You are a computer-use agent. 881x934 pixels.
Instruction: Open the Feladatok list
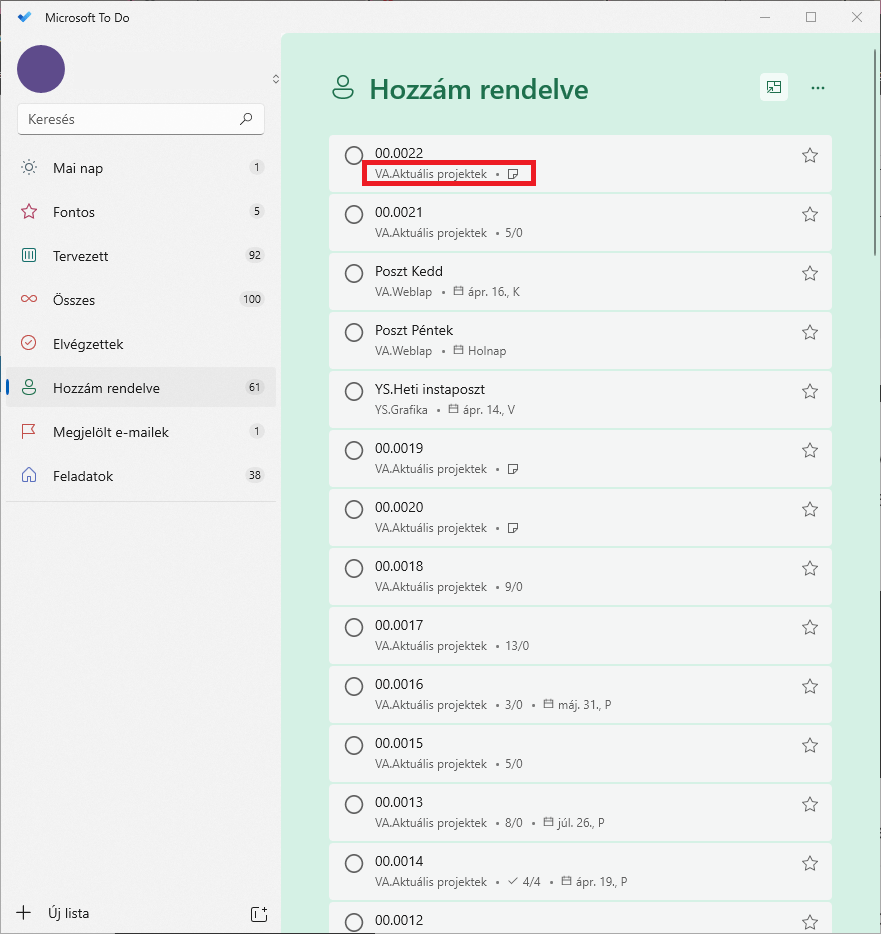click(83, 476)
